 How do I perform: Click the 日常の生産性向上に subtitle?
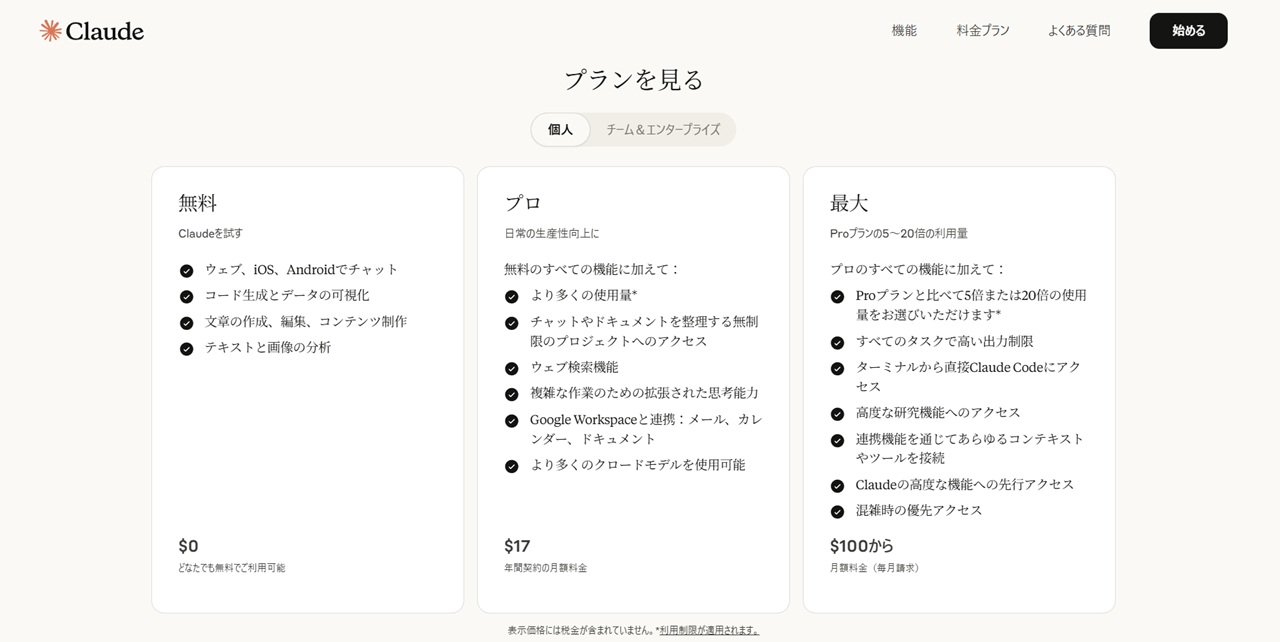tap(552, 233)
